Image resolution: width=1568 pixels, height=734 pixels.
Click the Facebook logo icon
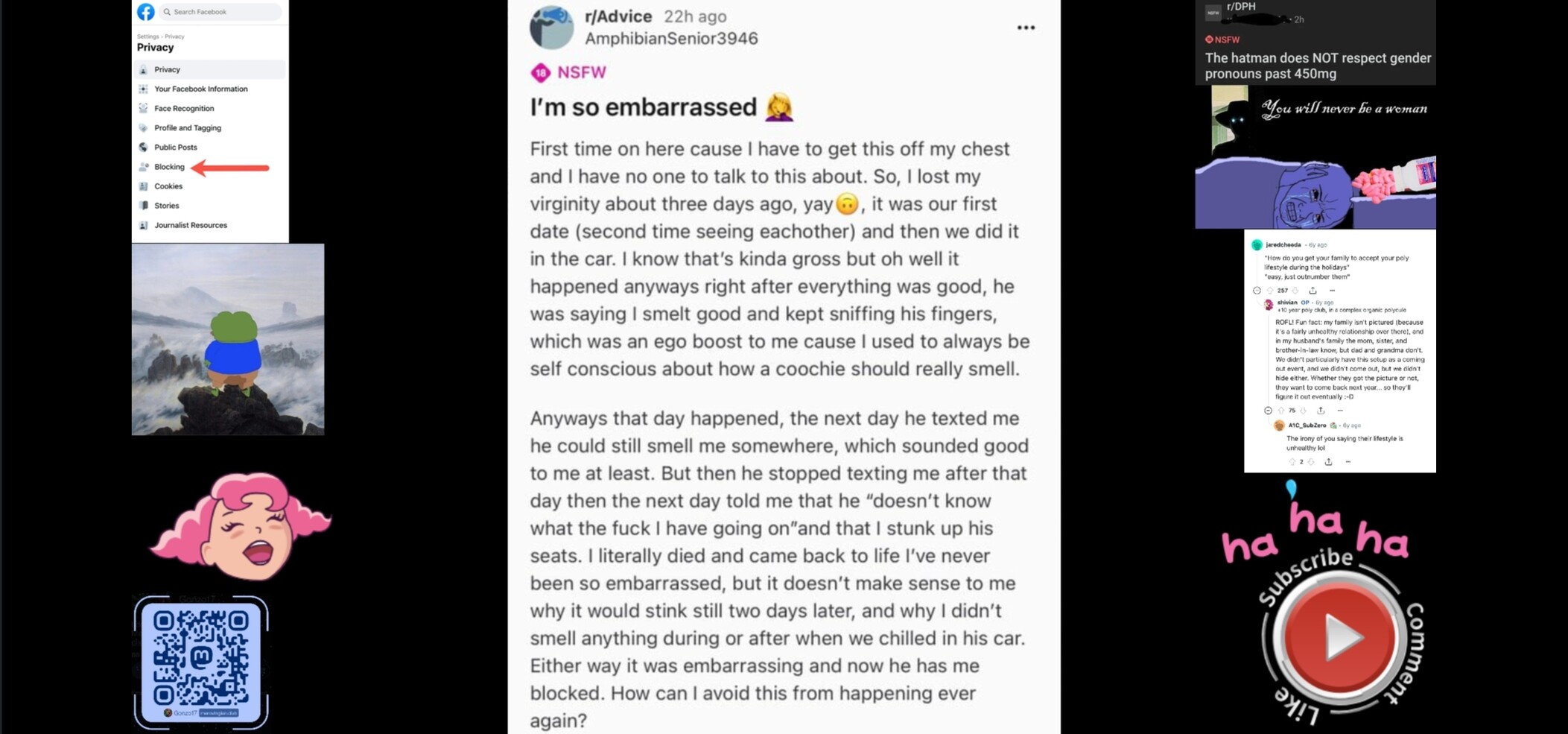tap(145, 12)
